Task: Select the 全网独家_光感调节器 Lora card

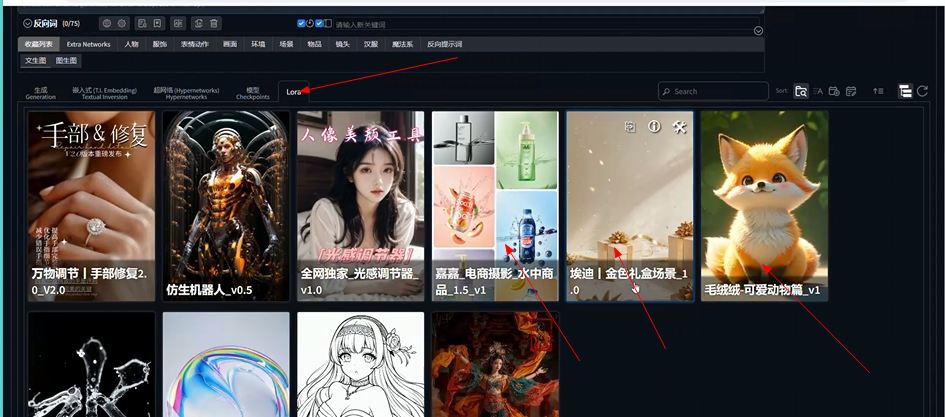Action: [x=360, y=206]
